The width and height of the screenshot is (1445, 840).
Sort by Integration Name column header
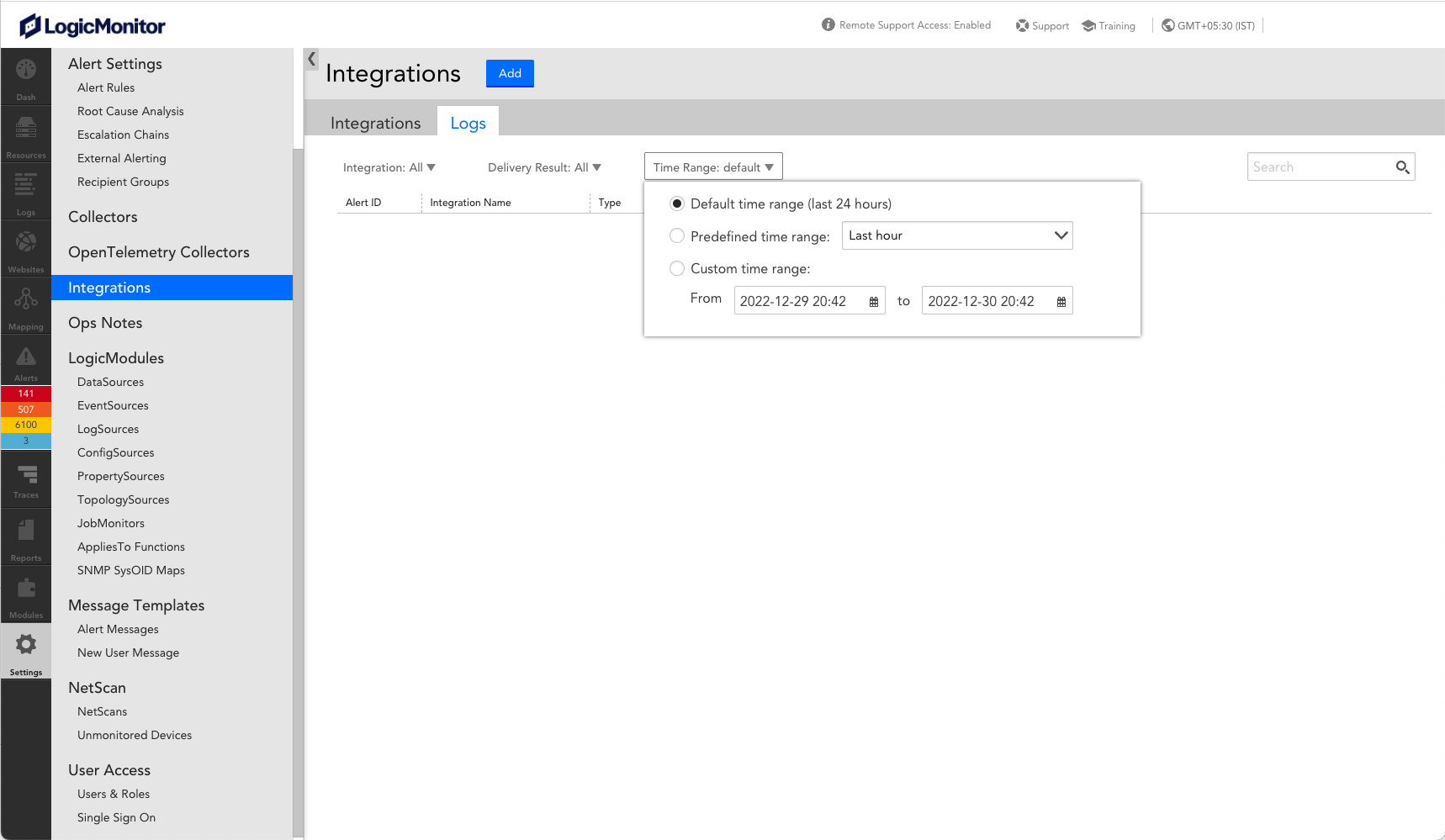point(470,203)
